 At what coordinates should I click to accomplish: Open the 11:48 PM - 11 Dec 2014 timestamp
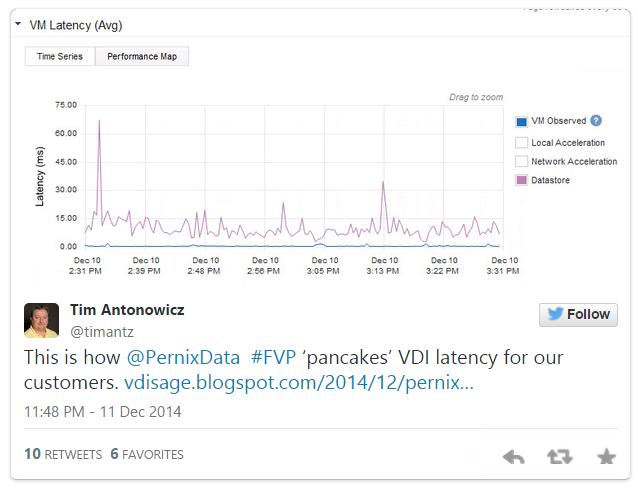103,412
